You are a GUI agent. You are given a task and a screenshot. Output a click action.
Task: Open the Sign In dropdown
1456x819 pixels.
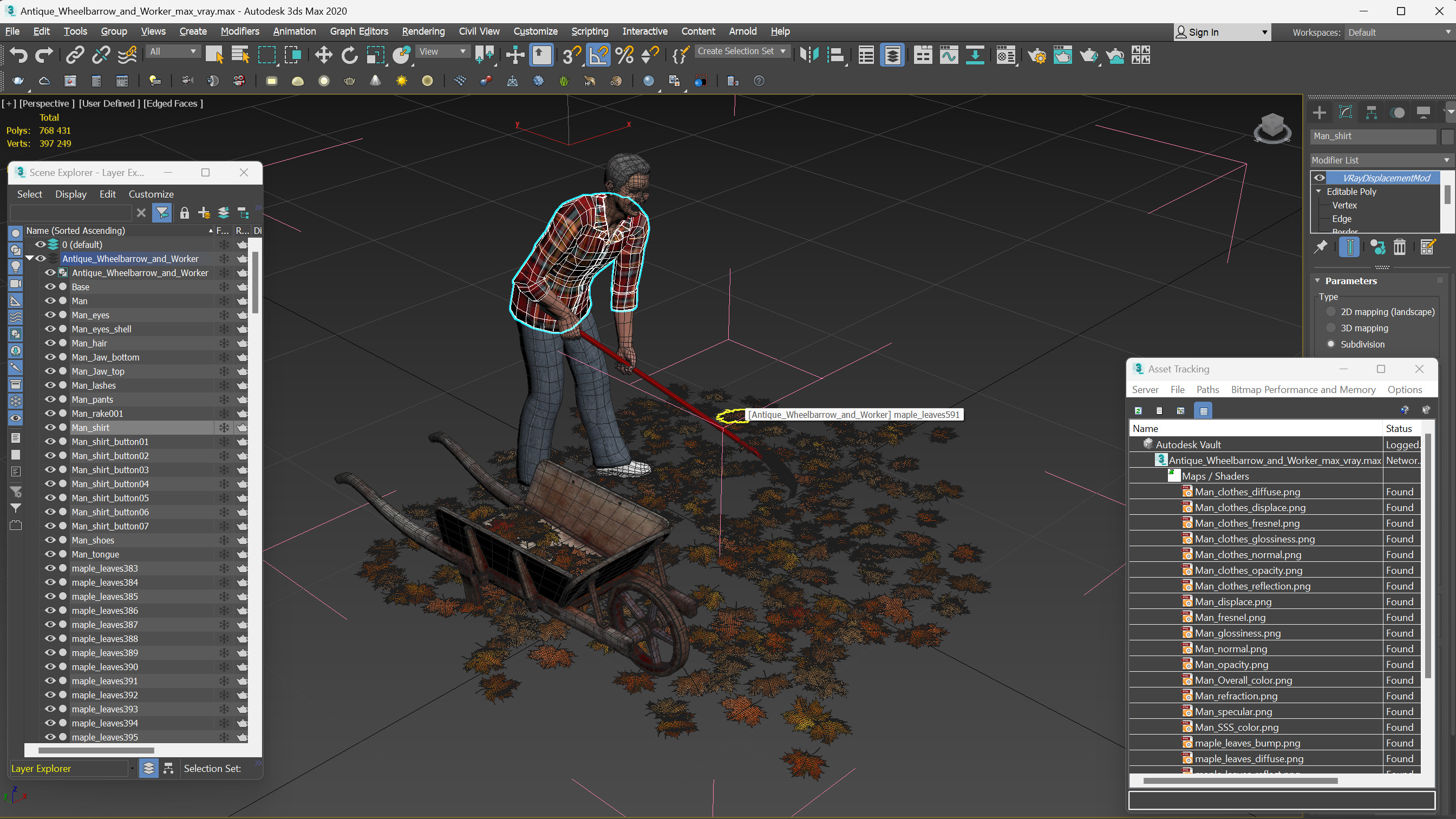[1222, 32]
